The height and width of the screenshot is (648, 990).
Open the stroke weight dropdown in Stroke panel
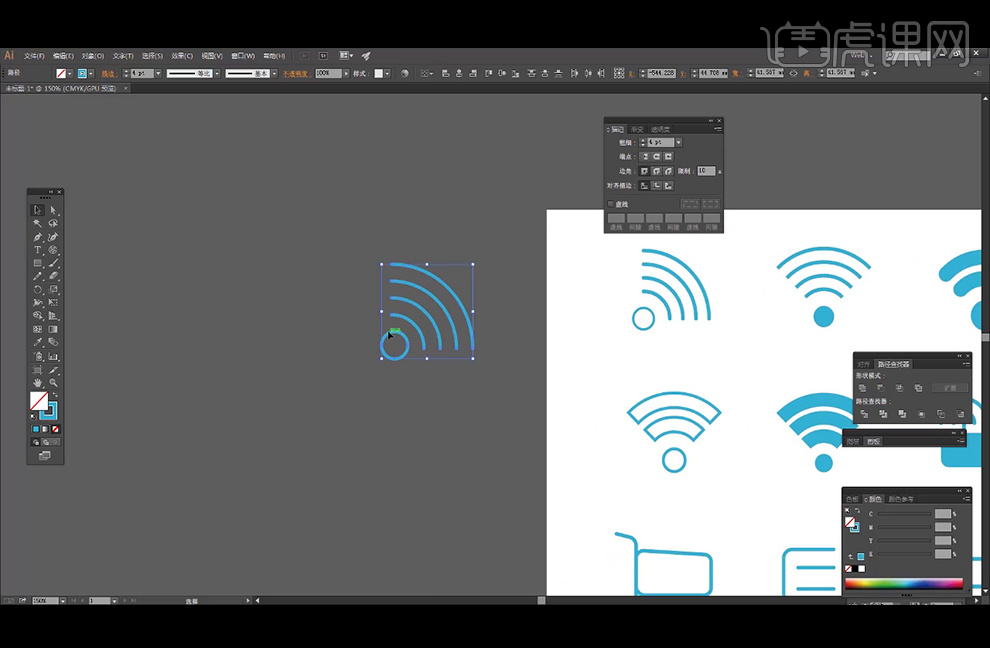pyautogui.click(x=678, y=143)
